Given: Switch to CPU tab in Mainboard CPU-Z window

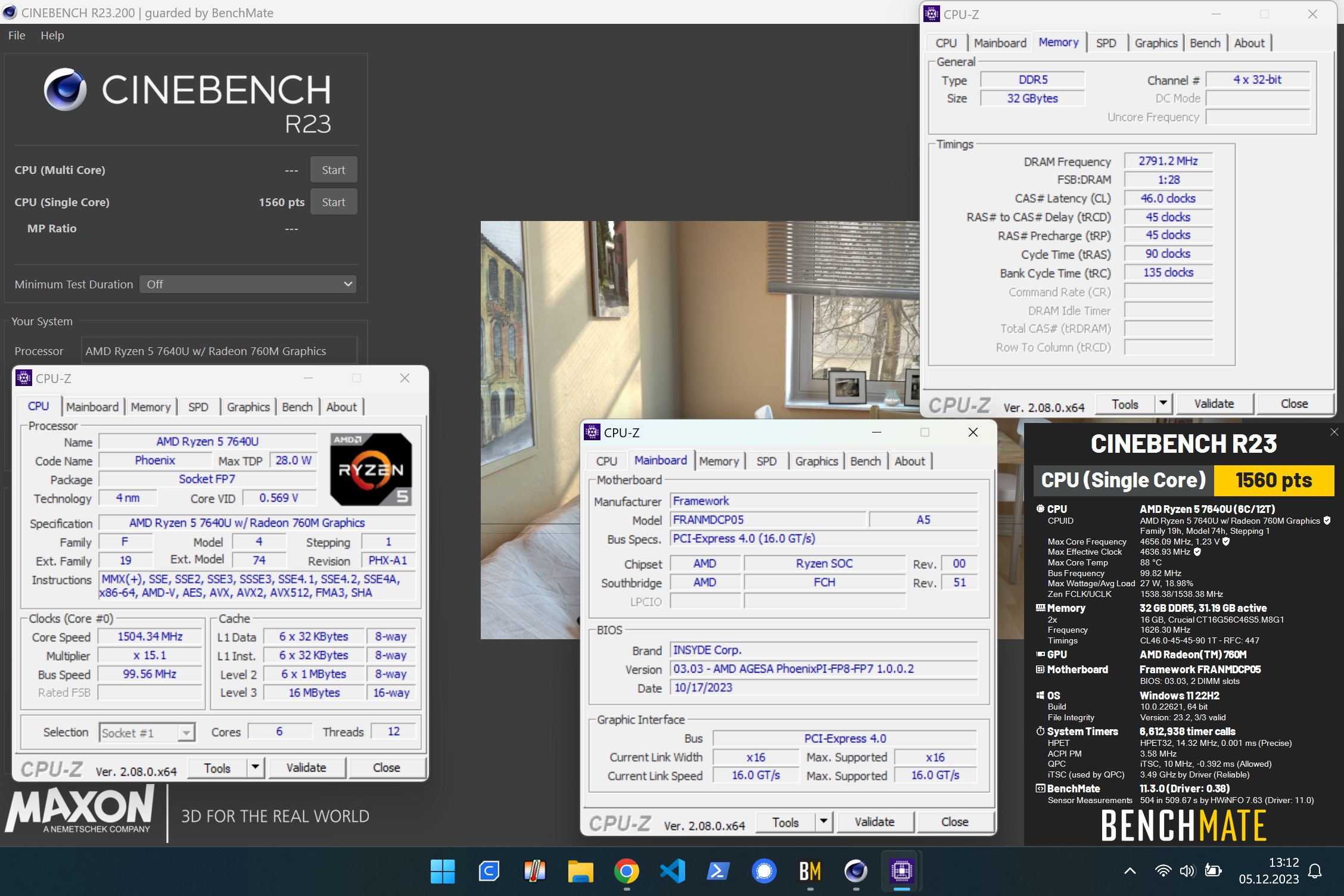Looking at the screenshot, I should click(606, 461).
